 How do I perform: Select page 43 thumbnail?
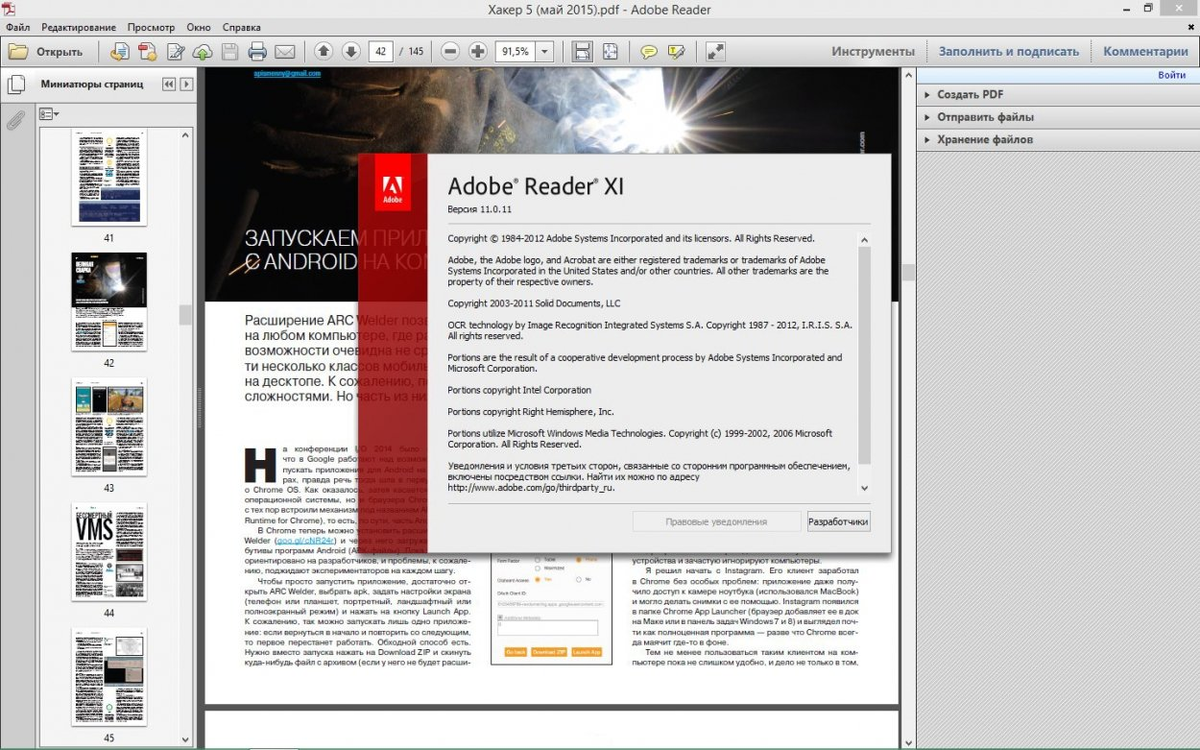tap(109, 427)
